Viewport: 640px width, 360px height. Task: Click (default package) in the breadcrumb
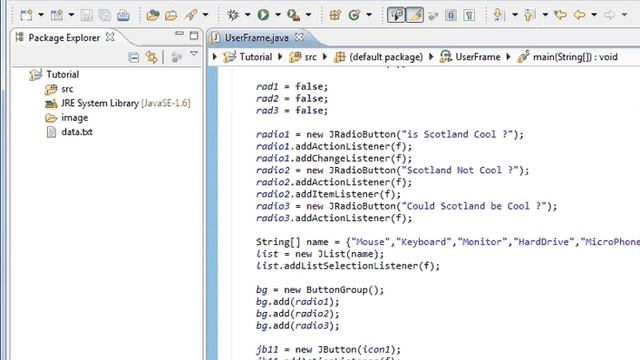pyautogui.click(x=386, y=57)
